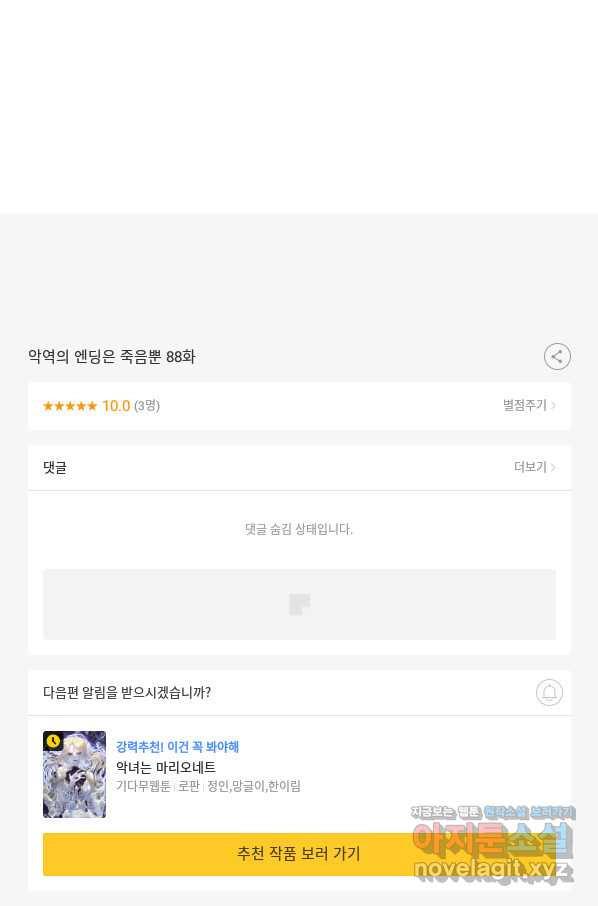
Task: Select the 댓글 section header
Action: [x=55, y=467]
